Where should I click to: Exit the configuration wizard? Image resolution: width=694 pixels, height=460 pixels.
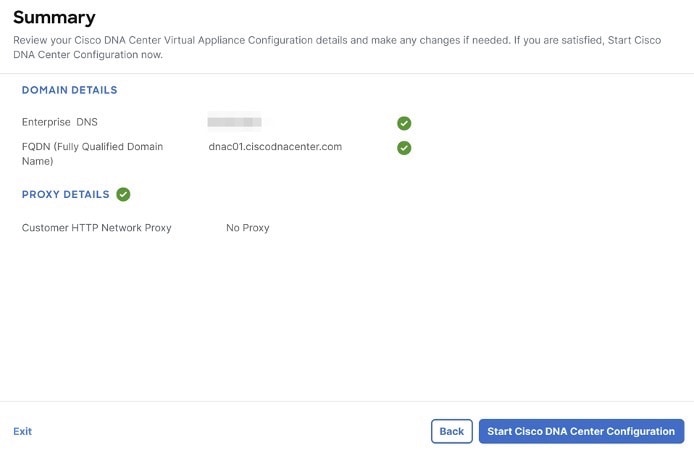click(23, 431)
